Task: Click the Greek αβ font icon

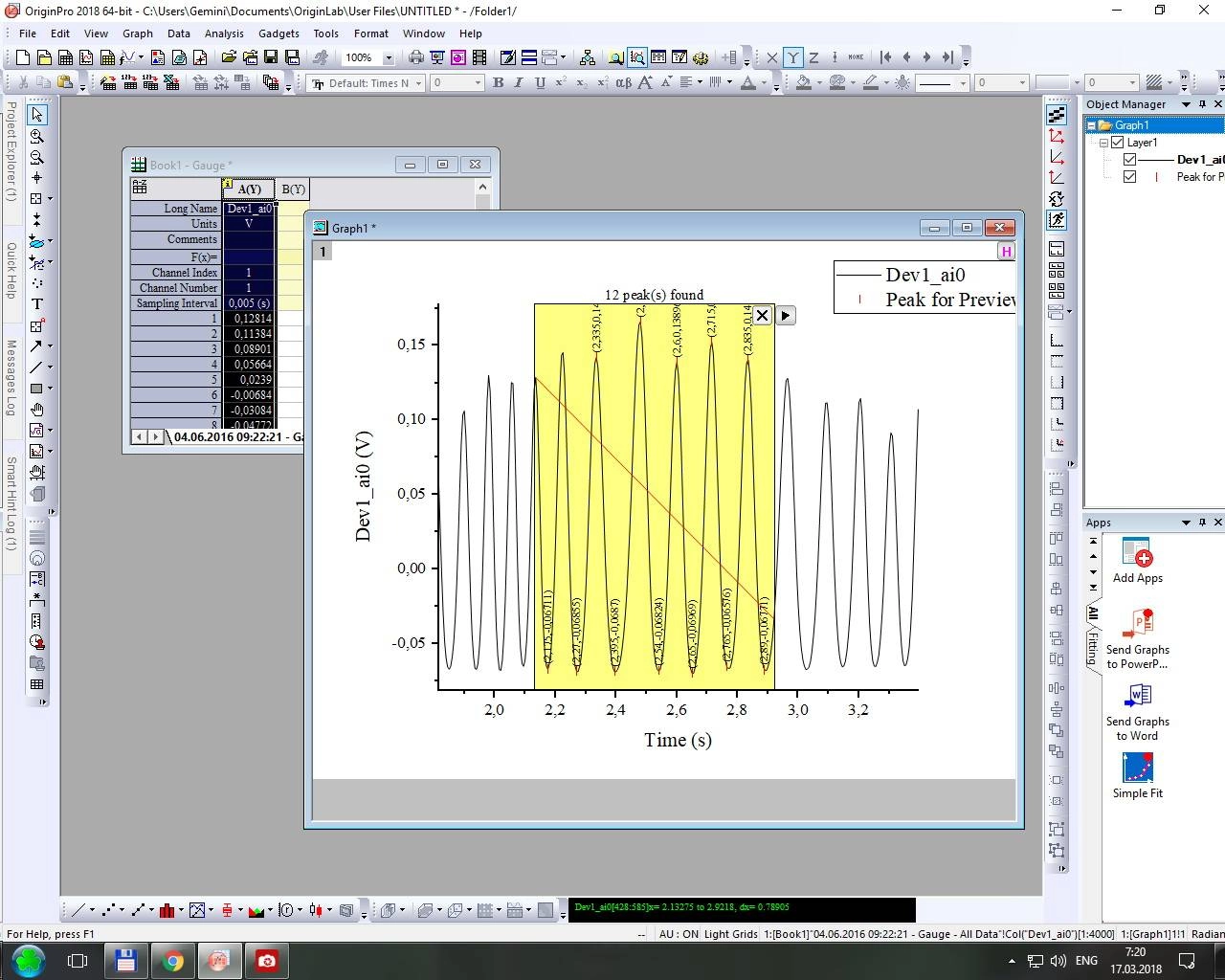Action: click(x=623, y=83)
